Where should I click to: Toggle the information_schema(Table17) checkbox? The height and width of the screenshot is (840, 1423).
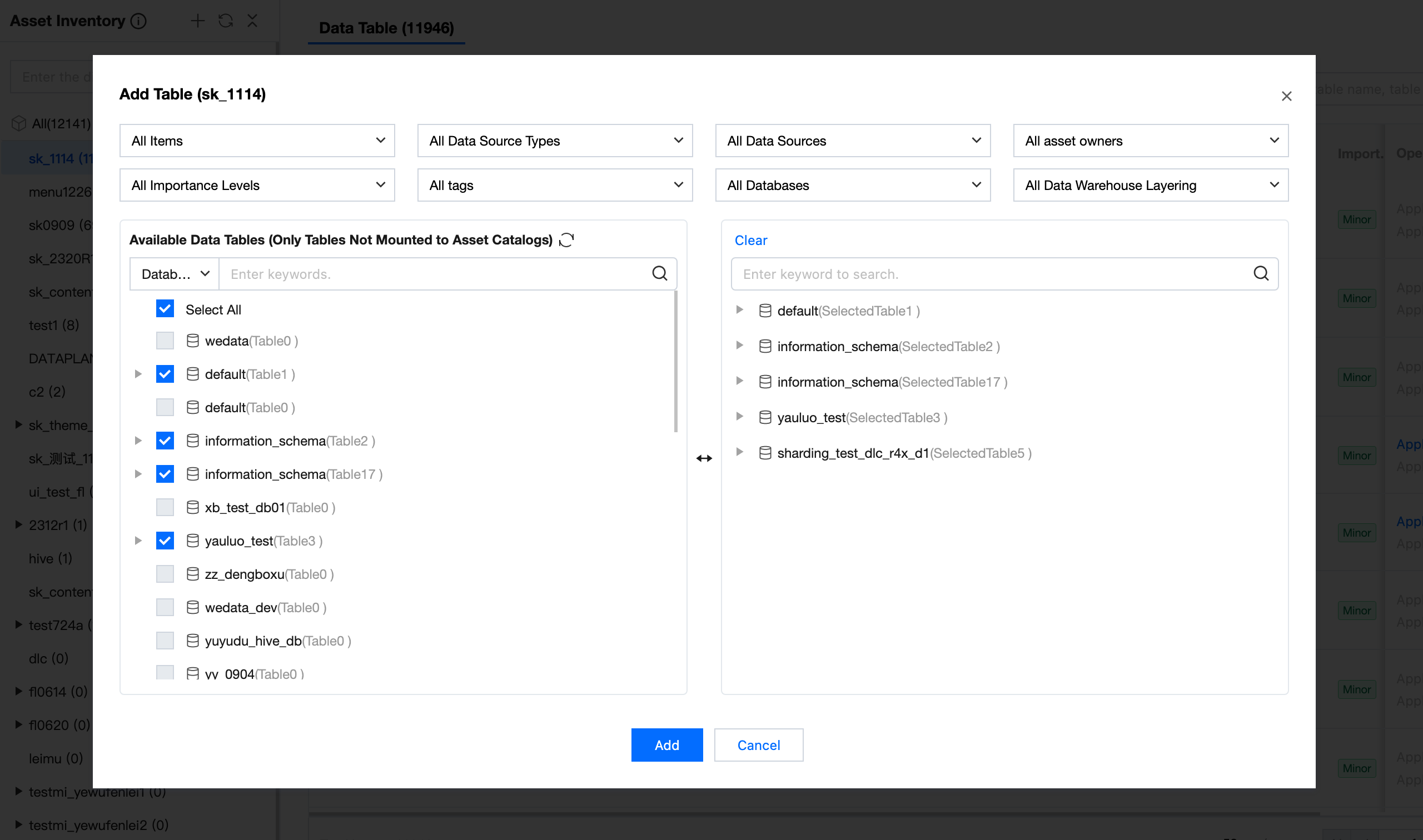point(165,474)
